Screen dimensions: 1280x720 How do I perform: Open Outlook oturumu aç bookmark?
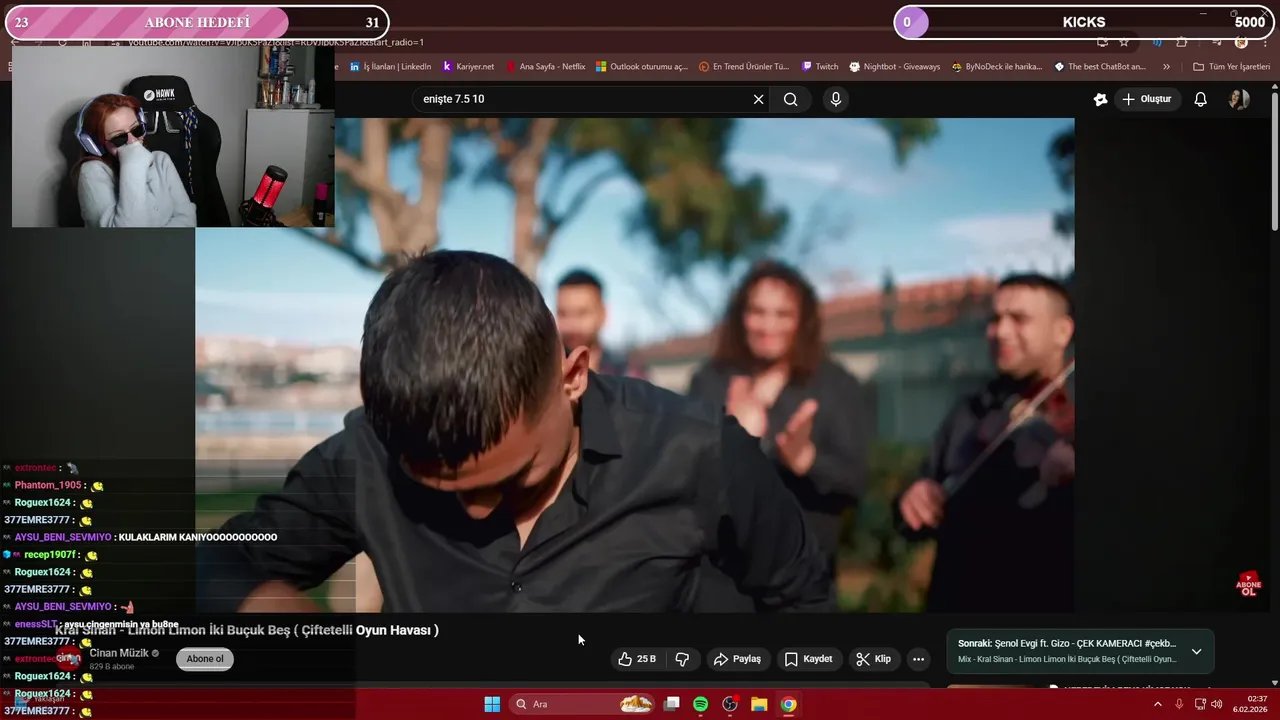[x=642, y=67]
